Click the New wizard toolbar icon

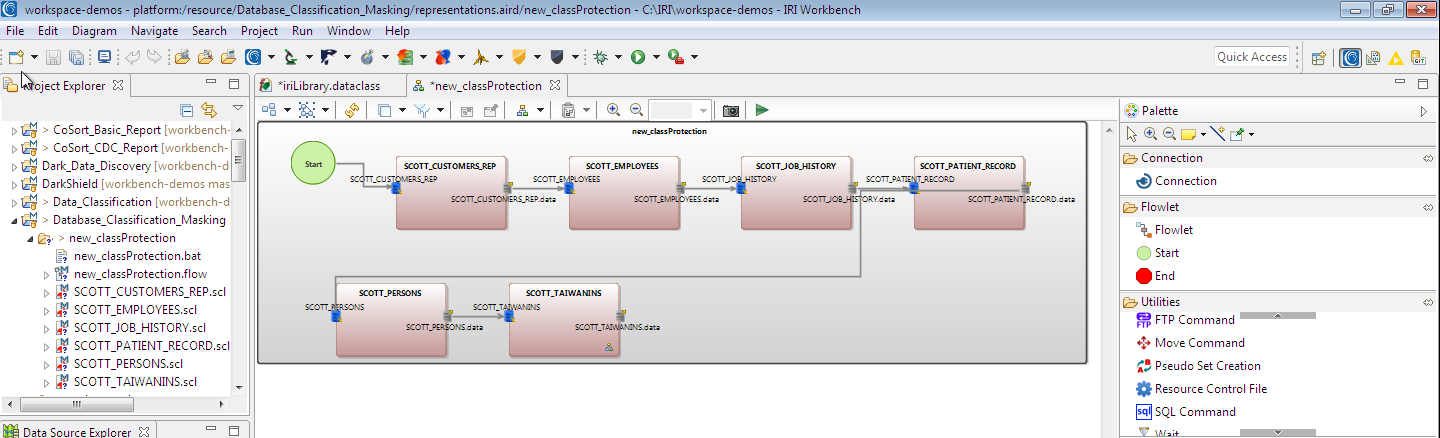[16, 57]
